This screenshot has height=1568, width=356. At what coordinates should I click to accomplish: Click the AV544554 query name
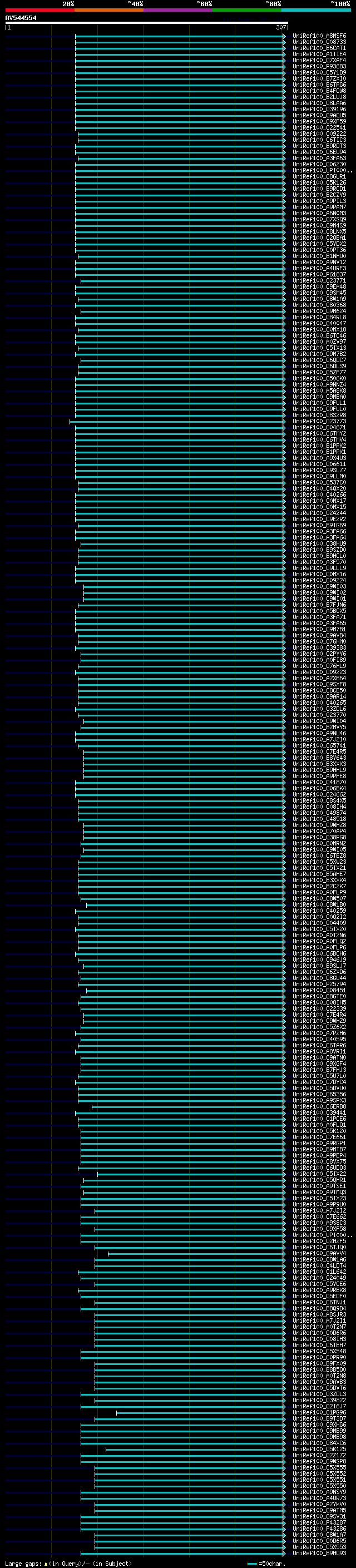tap(21, 18)
